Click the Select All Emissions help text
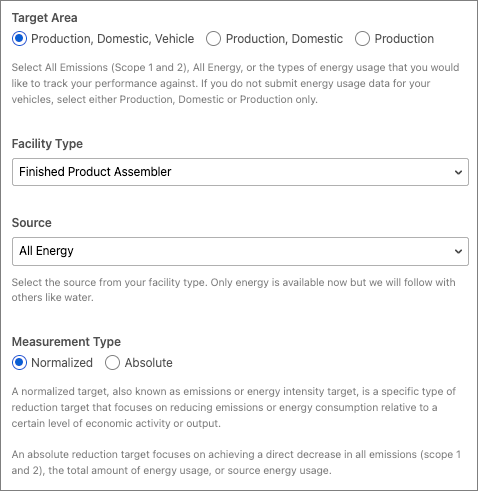Screen dimensions: 478x491 click(x=235, y=83)
